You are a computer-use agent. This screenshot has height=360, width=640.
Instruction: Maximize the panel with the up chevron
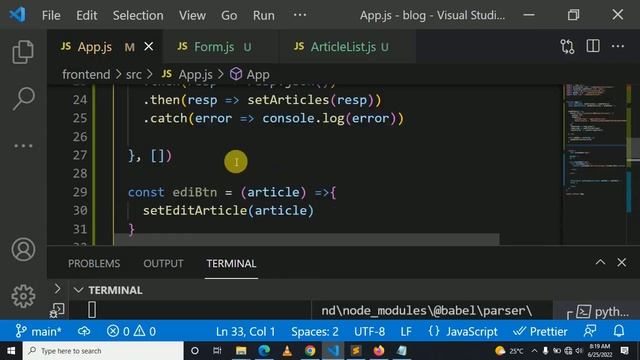[x=600, y=262]
